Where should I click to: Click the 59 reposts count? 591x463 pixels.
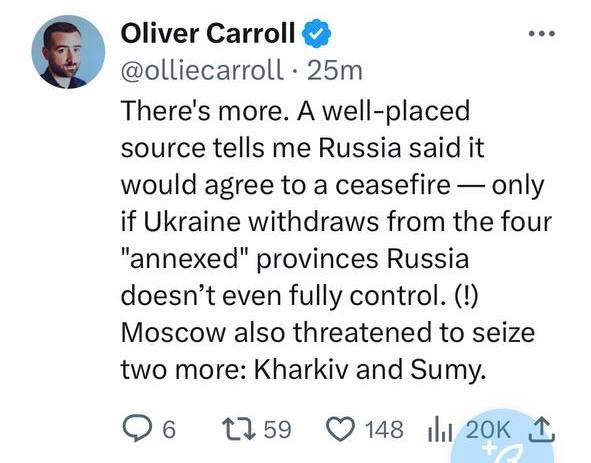tap(278, 429)
